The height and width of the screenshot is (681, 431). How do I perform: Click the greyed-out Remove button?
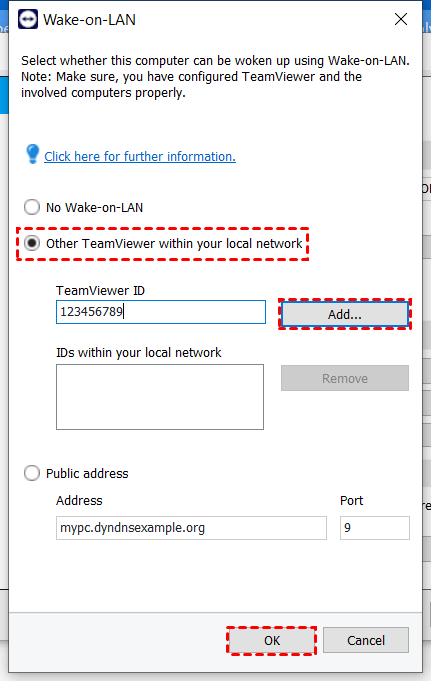pyautogui.click(x=345, y=378)
